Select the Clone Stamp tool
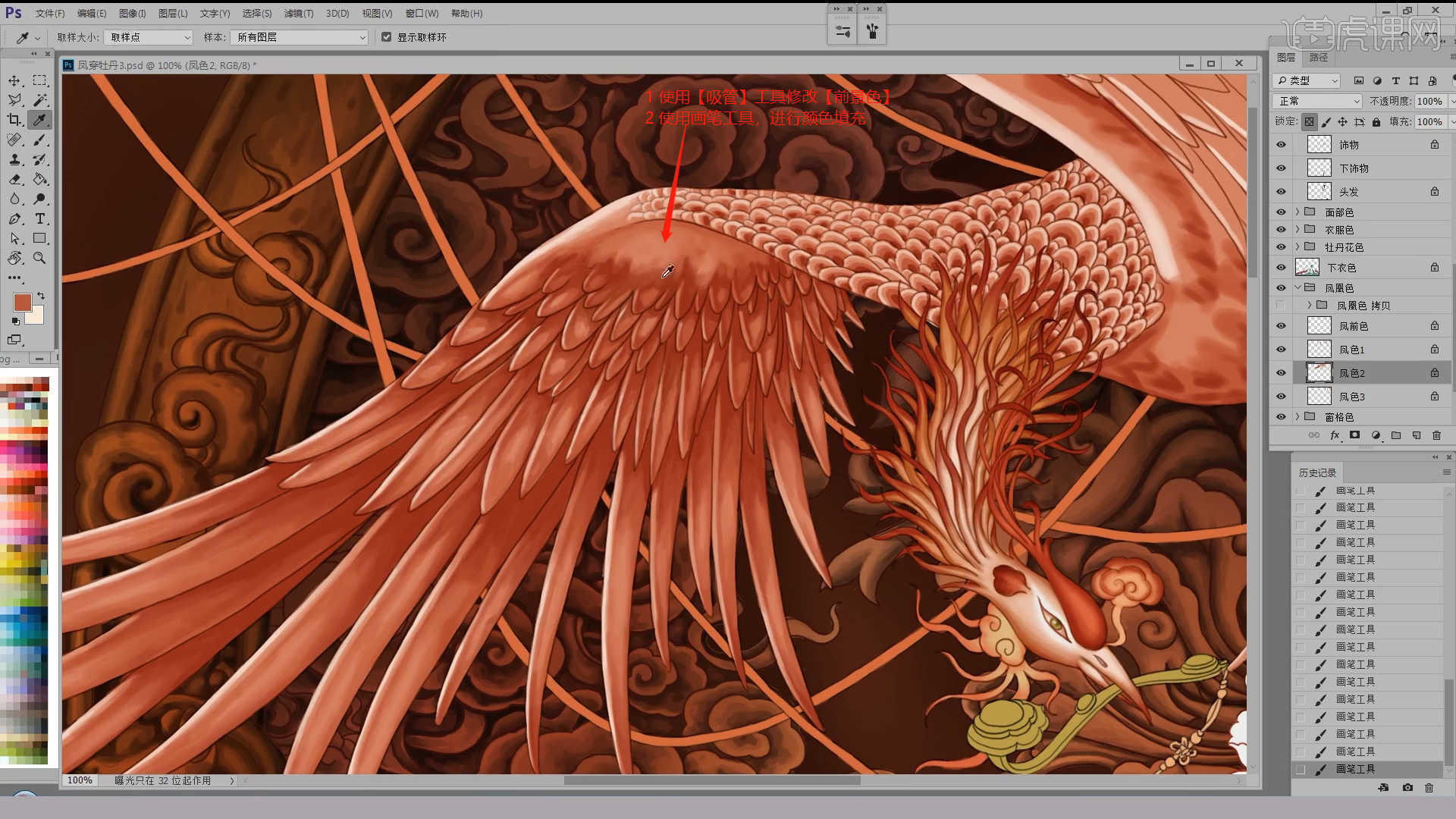This screenshot has height=819, width=1456. coord(14,160)
